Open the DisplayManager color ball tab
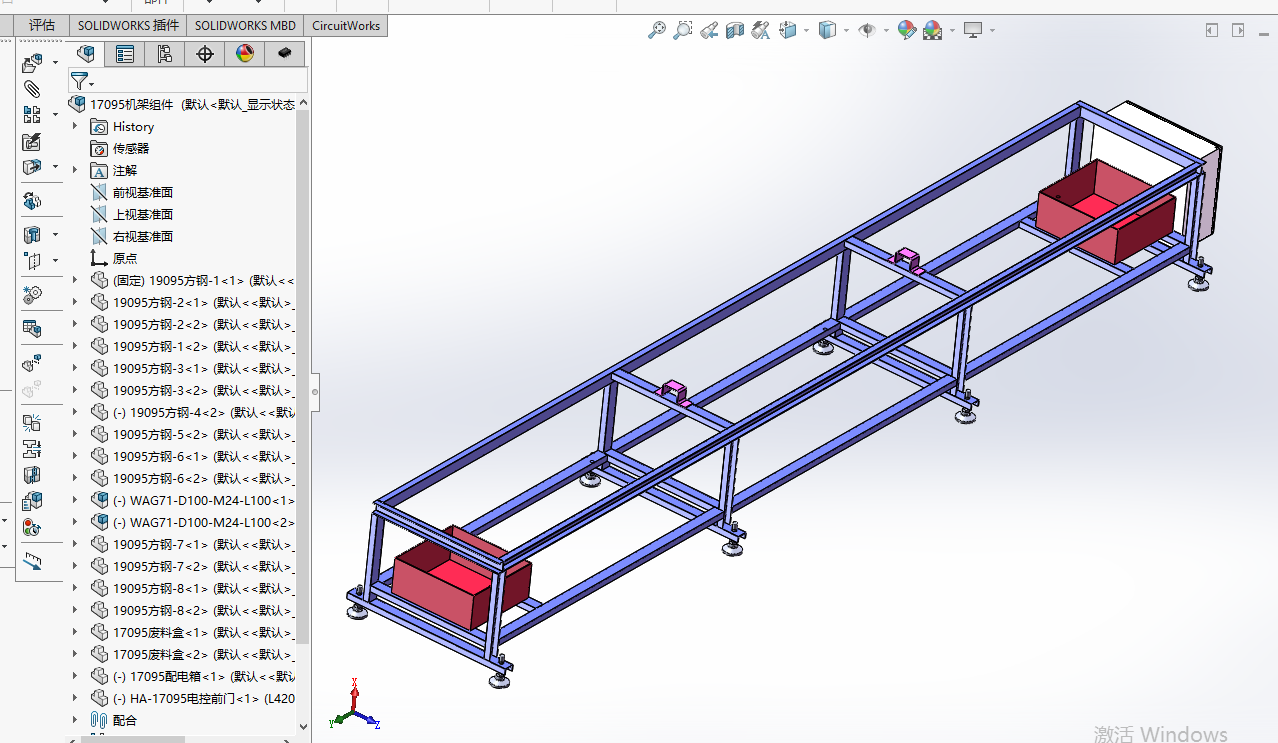Image resolution: width=1278 pixels, height=743 pixels. [245, 54]
